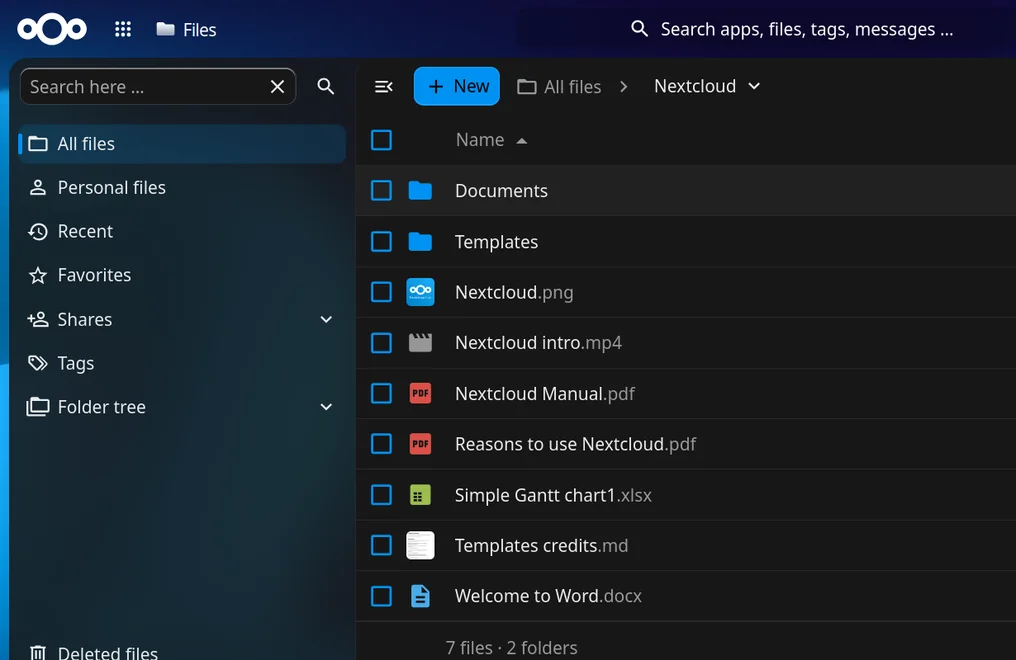Image resolution: width=1016 pixels, height=660 pixels.
Task: Open Nextcloud Manual.pdf file name
Action: (545, 394)
